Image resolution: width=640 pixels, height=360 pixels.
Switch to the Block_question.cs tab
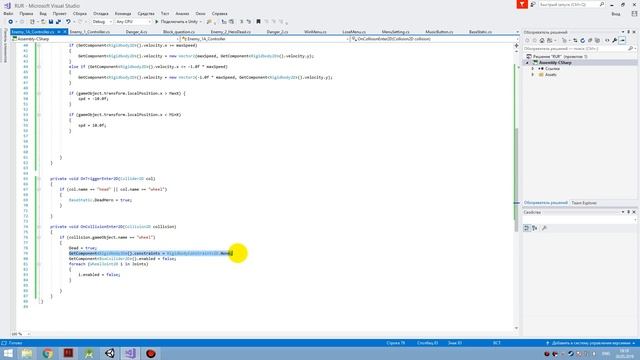click(178, 31)
